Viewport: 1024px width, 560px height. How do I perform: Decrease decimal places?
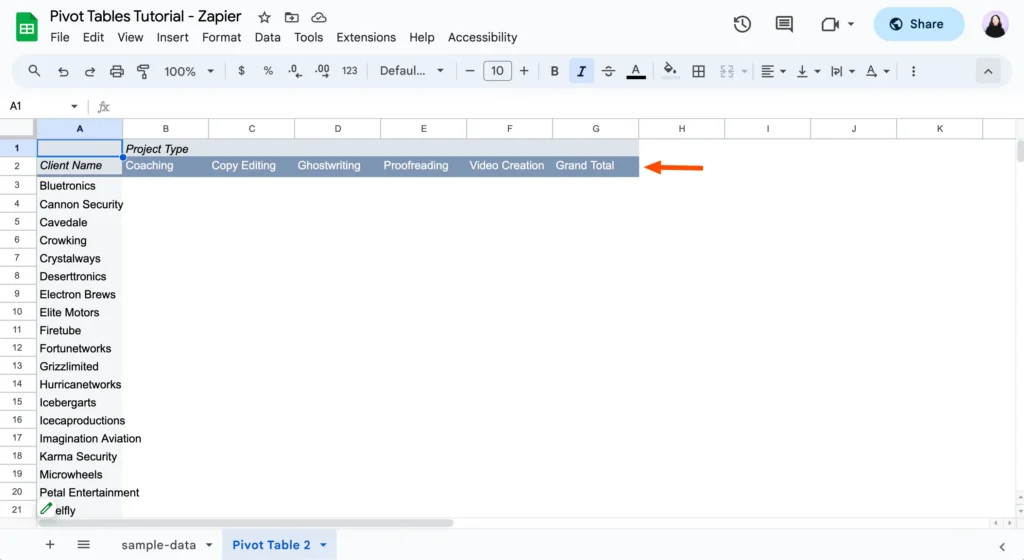point(295,70)
